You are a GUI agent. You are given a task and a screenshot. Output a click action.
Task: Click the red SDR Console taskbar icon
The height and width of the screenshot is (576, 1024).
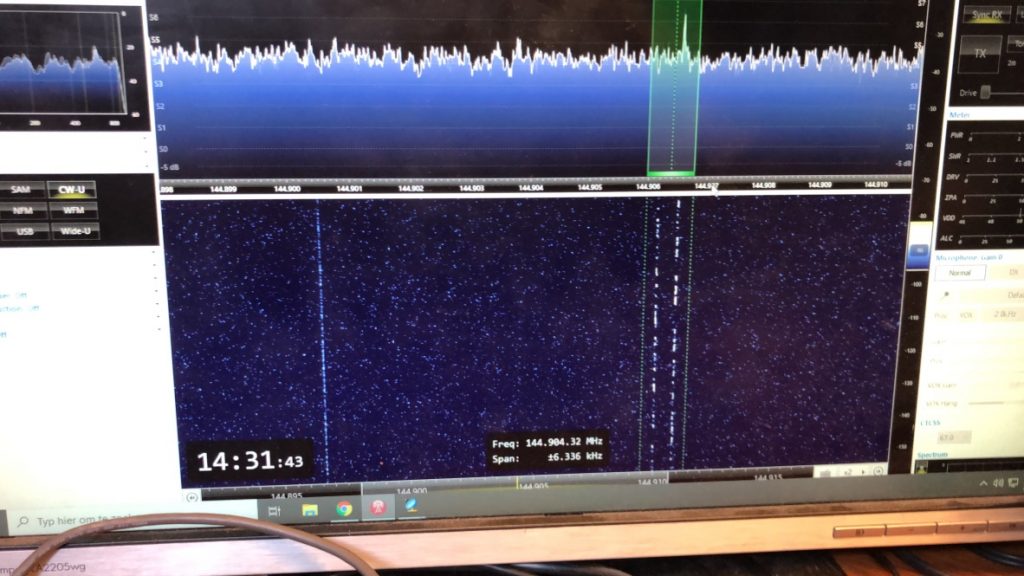point(378,507)
